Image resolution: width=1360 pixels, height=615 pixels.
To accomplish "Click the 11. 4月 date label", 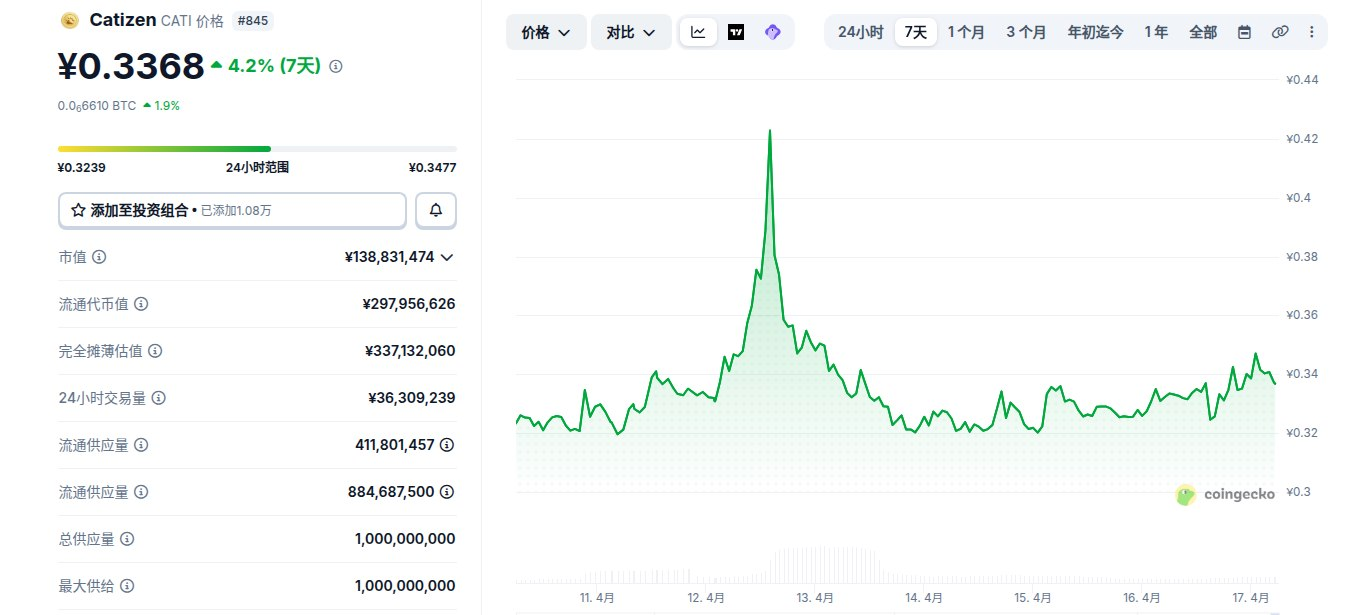I will tap(598, 598).
